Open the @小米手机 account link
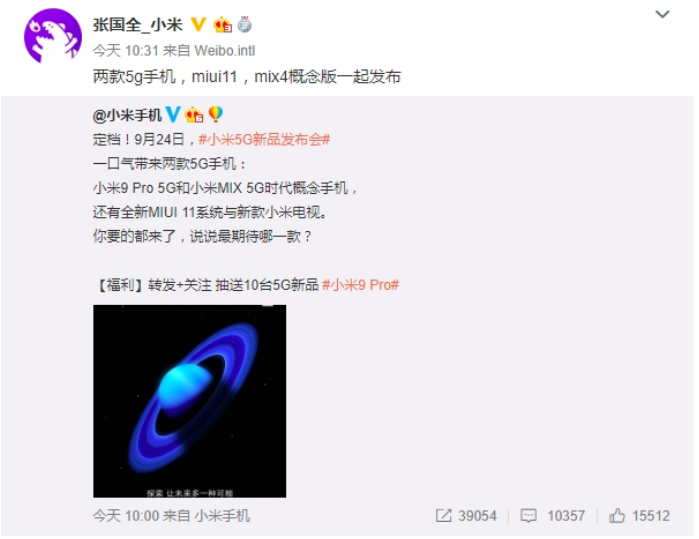The width and height of the screenshot is (699, 539). tap(127, 115)
